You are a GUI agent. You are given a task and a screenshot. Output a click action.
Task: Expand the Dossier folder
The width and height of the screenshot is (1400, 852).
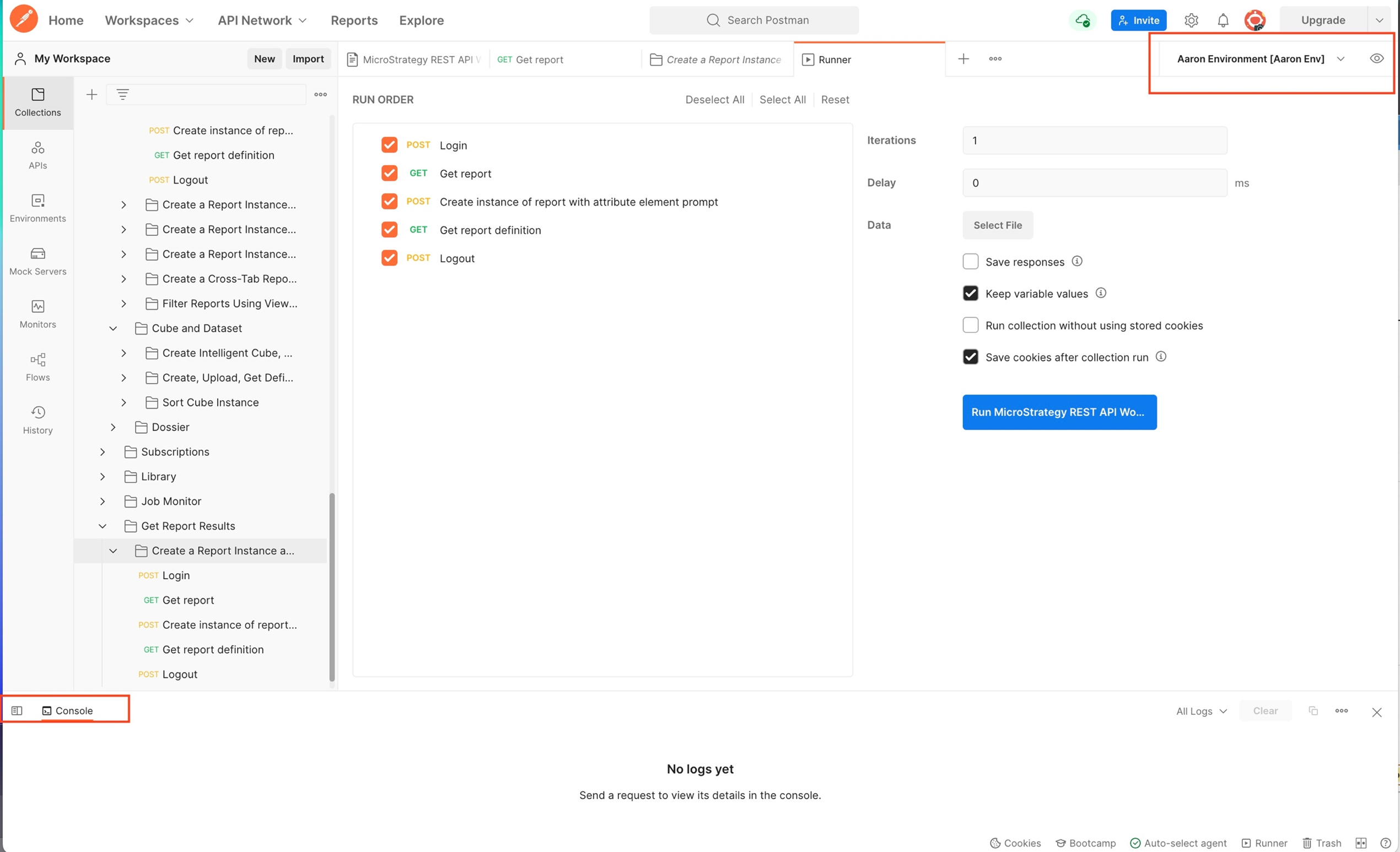[112, 427]
